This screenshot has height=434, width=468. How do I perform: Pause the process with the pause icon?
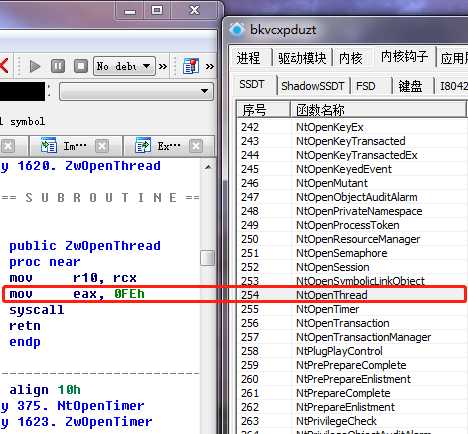58,66
